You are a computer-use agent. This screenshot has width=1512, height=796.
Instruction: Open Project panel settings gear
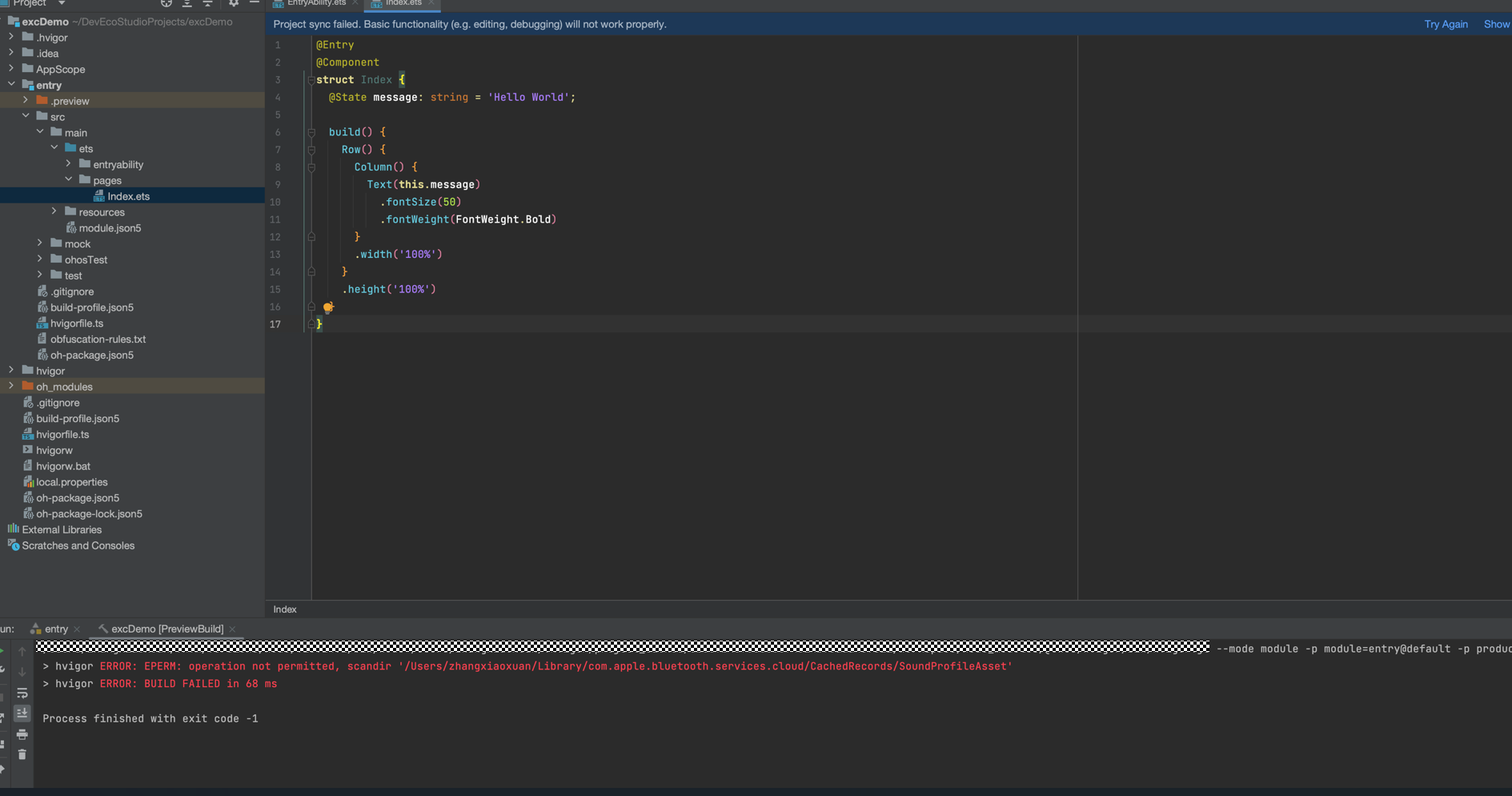click(234, 4)
